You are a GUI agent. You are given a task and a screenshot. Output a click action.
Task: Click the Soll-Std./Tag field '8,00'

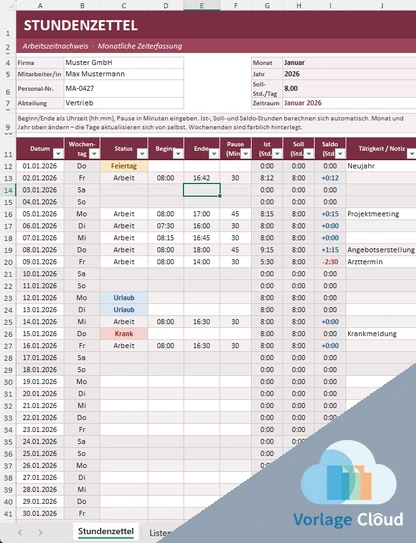click(349, 89)
